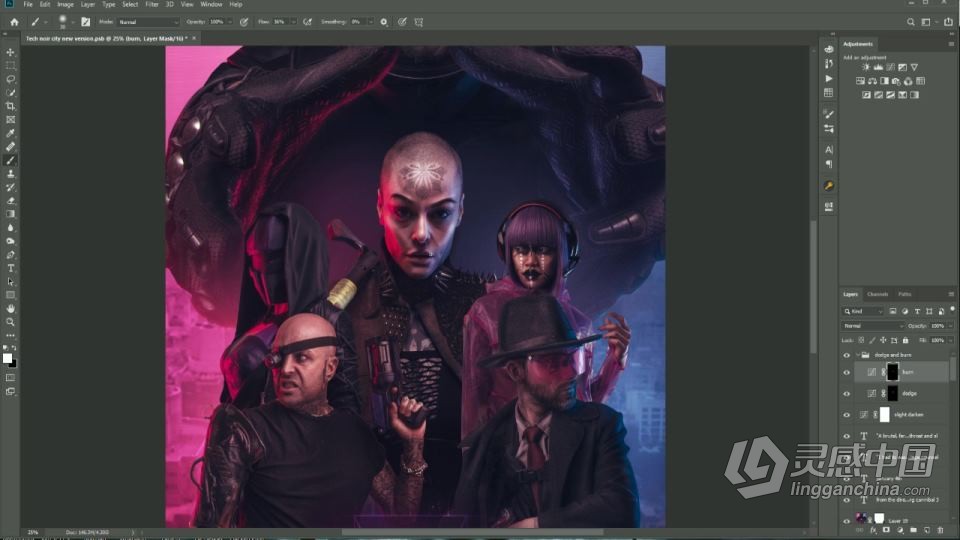This screenshot has width=960, height=540.
Task: Collapse the 'dodge and burn' group
Action: (857, 355)
